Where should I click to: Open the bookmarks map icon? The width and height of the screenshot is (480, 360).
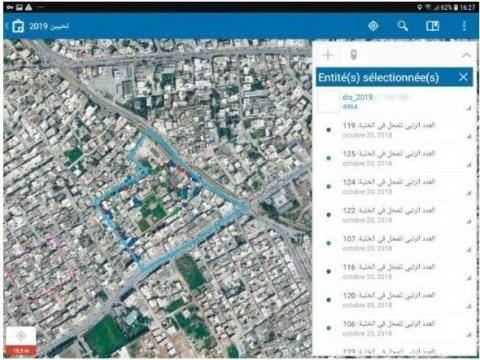click(x=433, y=26)
